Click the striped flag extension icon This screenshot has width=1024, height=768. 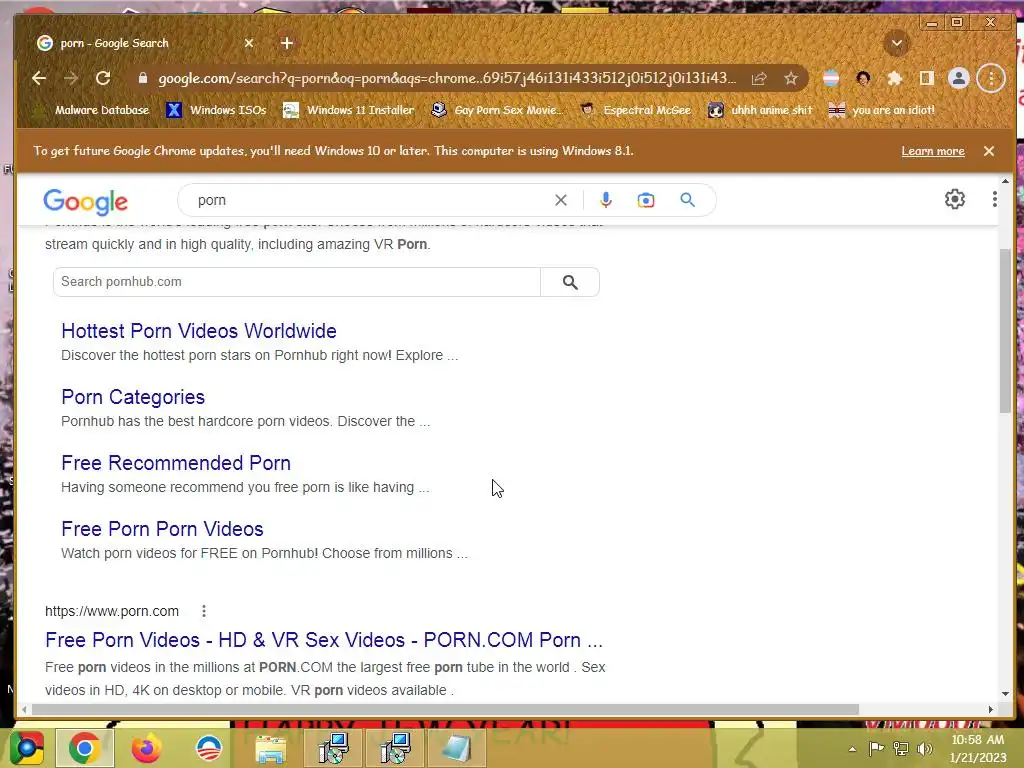(831, 78)
